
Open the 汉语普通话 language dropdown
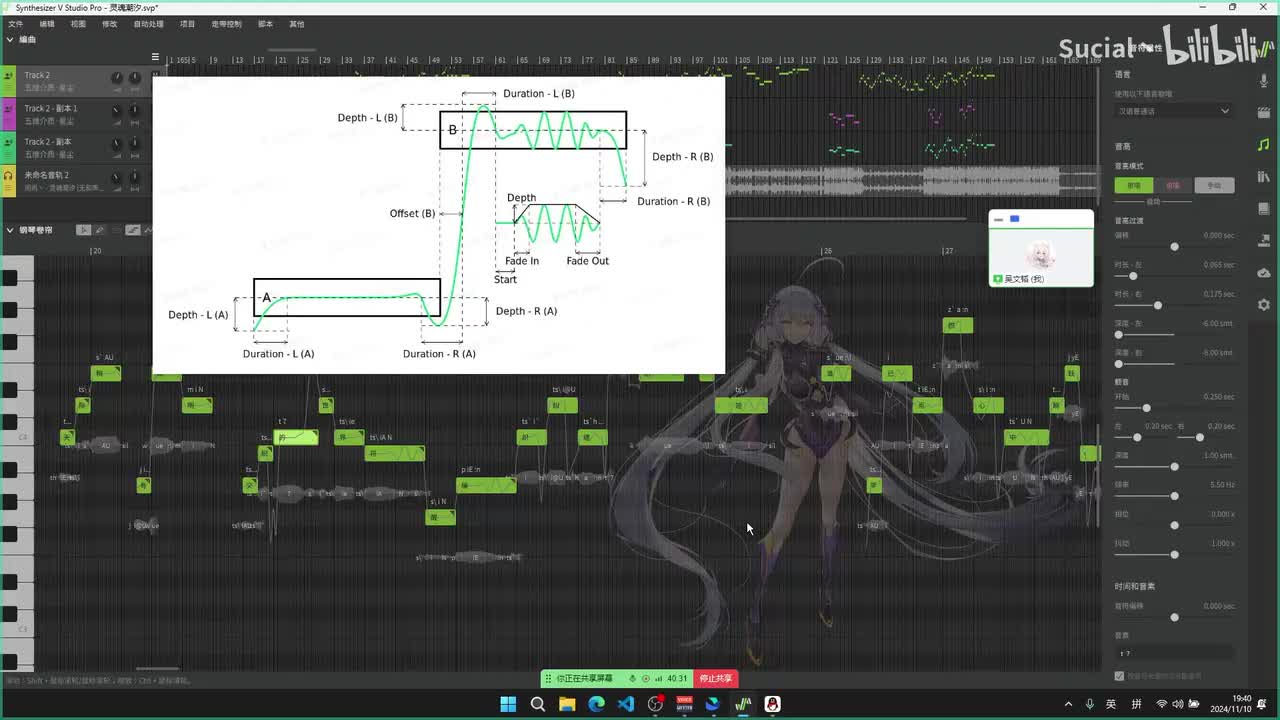tap(1174, 111)
